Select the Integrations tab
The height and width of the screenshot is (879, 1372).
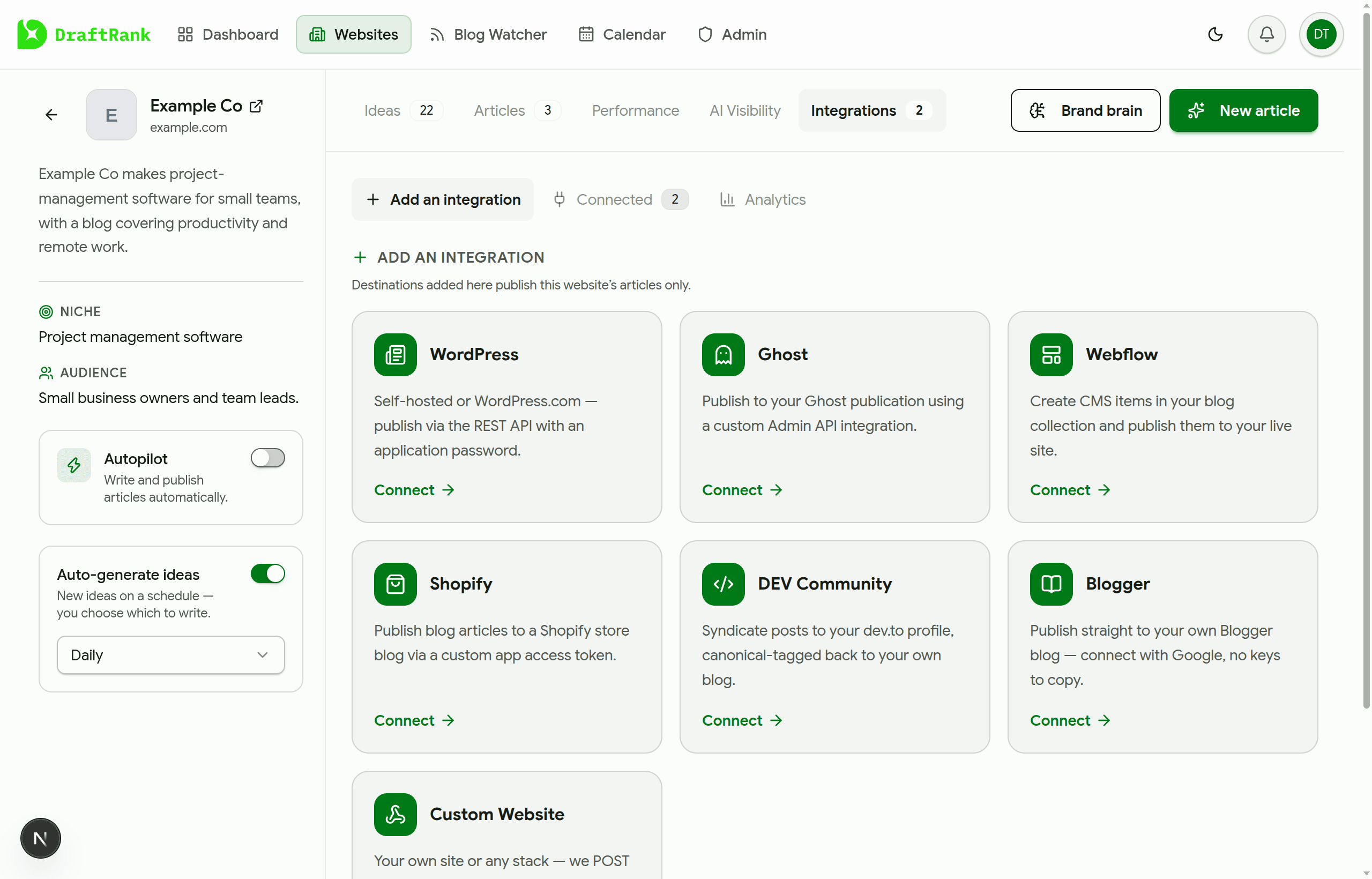pos(871,110)
